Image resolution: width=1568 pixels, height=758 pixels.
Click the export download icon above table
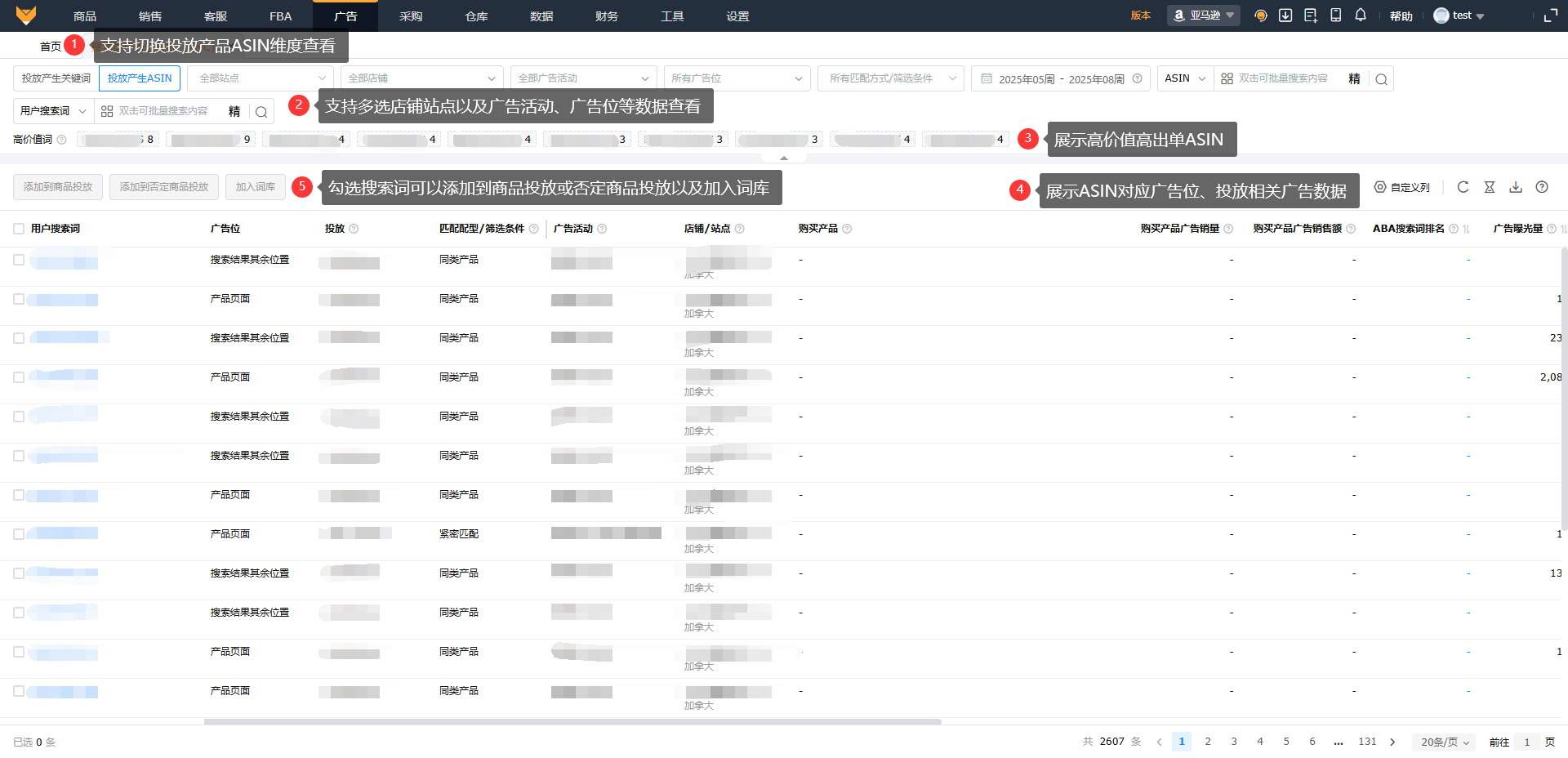1516,187
